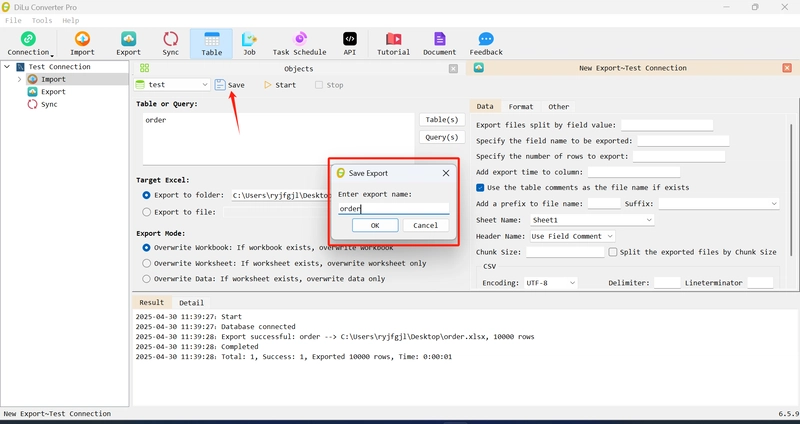Viewport: 800px width, 424px height.
Task: Select Overwrite Data export mode
Action: tap(146, 279)
